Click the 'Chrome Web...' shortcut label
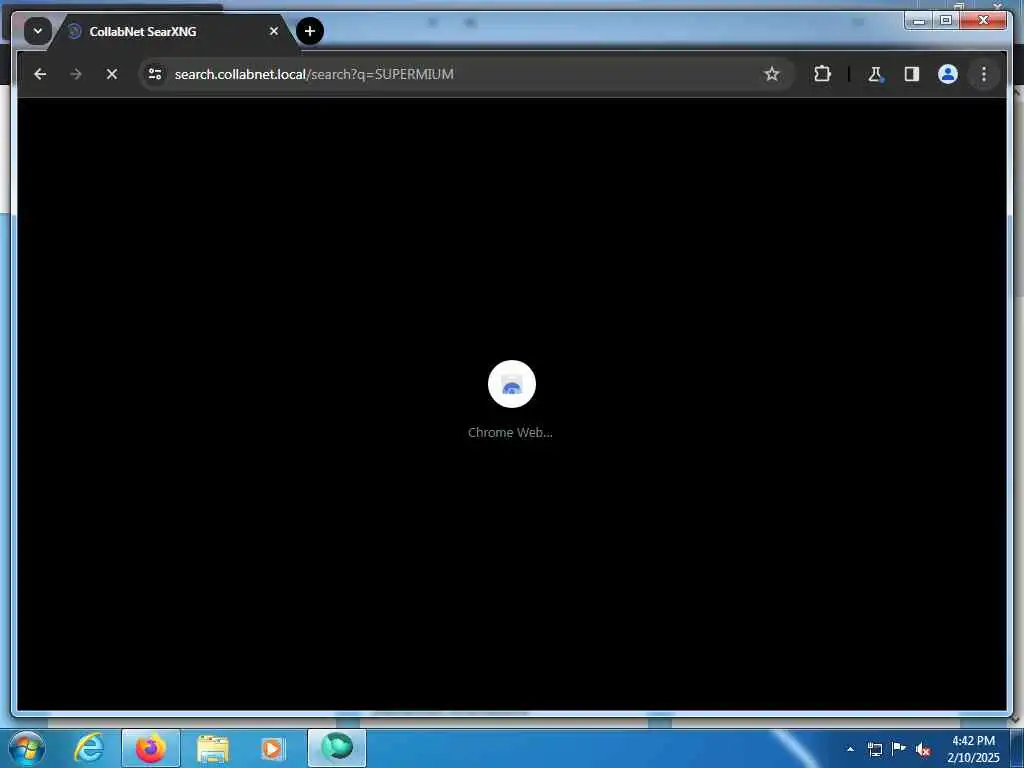 pyautogui.click(x=510, y=432)
